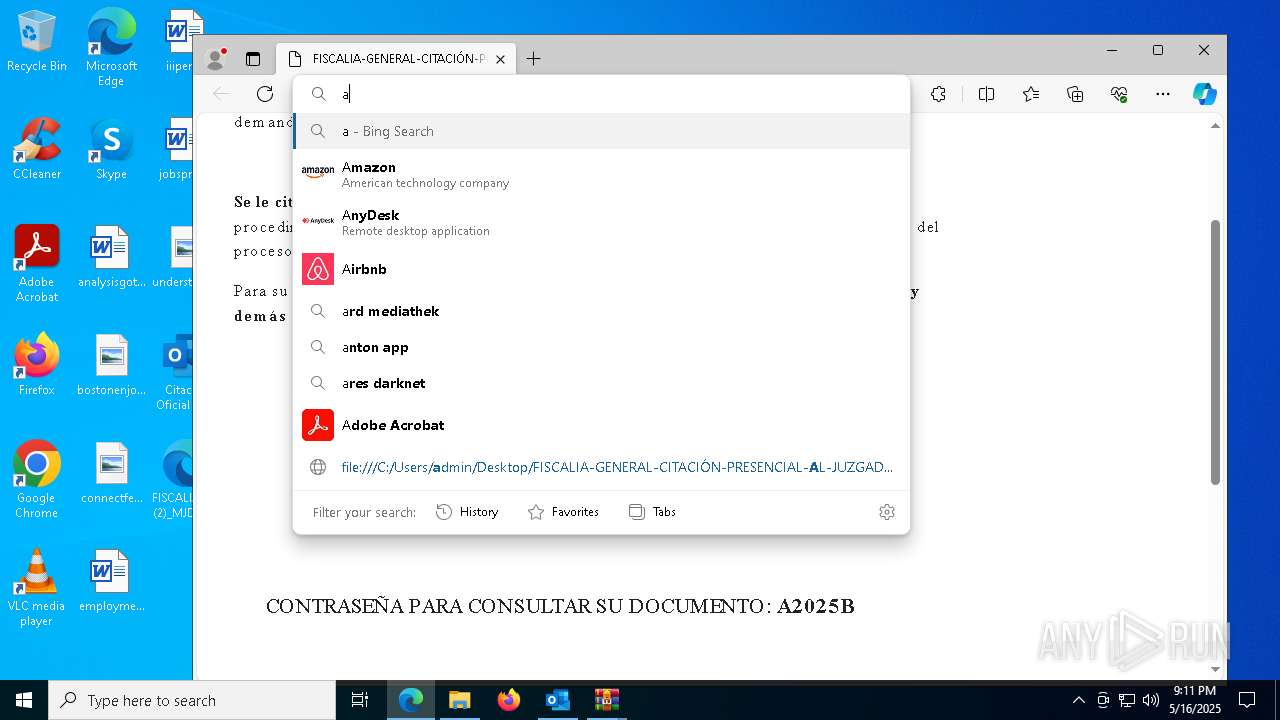Open the taskbar clock and date
The height and width of the screenshot is (720, 1280).
tap(1195, 700)
